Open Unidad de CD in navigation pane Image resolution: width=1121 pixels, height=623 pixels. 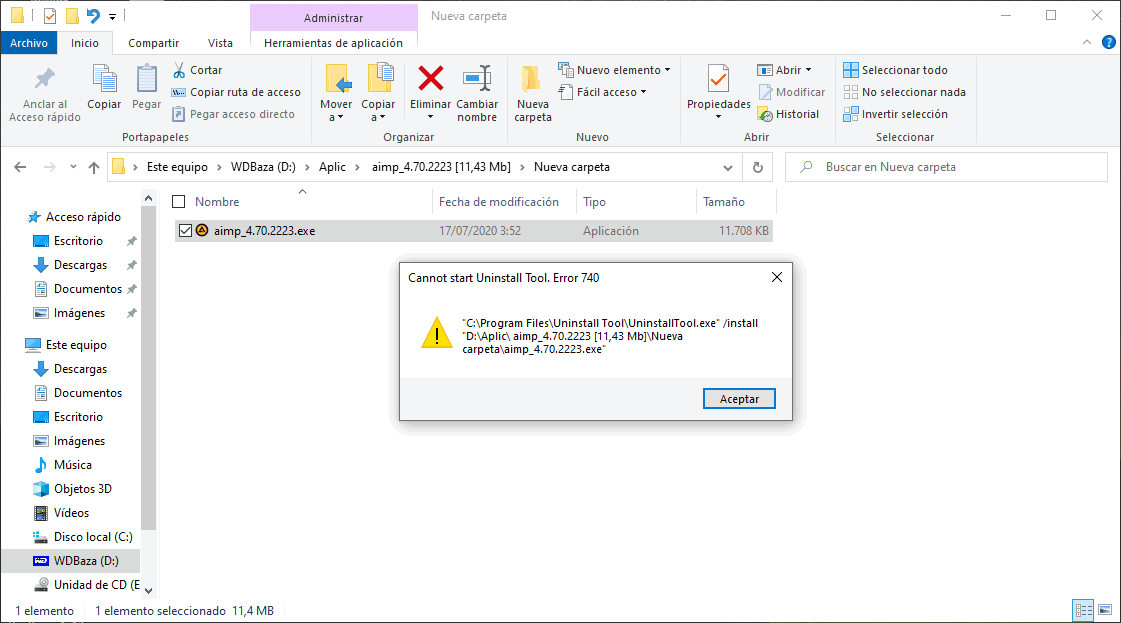click(97, 585)
